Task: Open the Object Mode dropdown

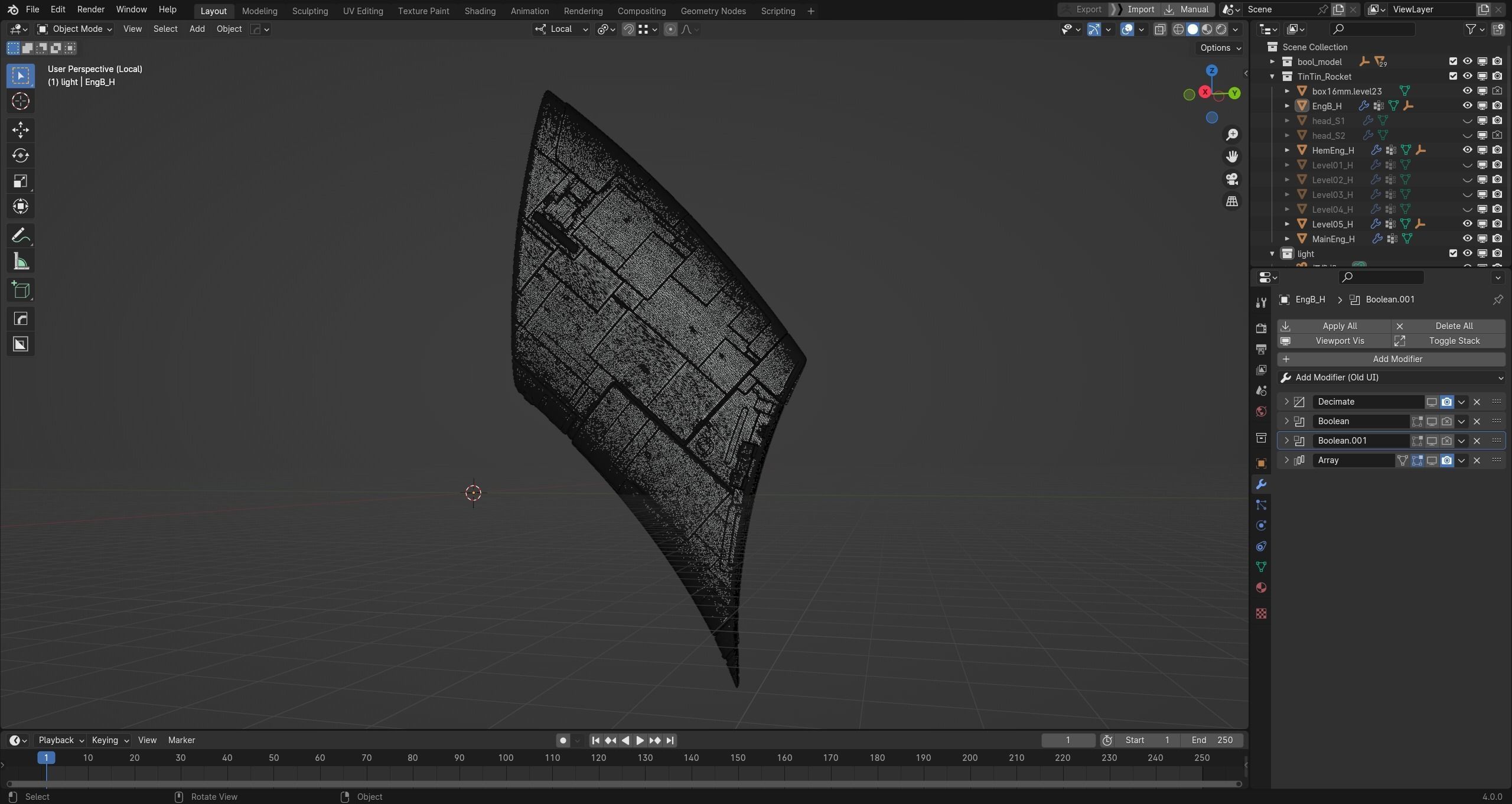Action: tap(74, 29)
